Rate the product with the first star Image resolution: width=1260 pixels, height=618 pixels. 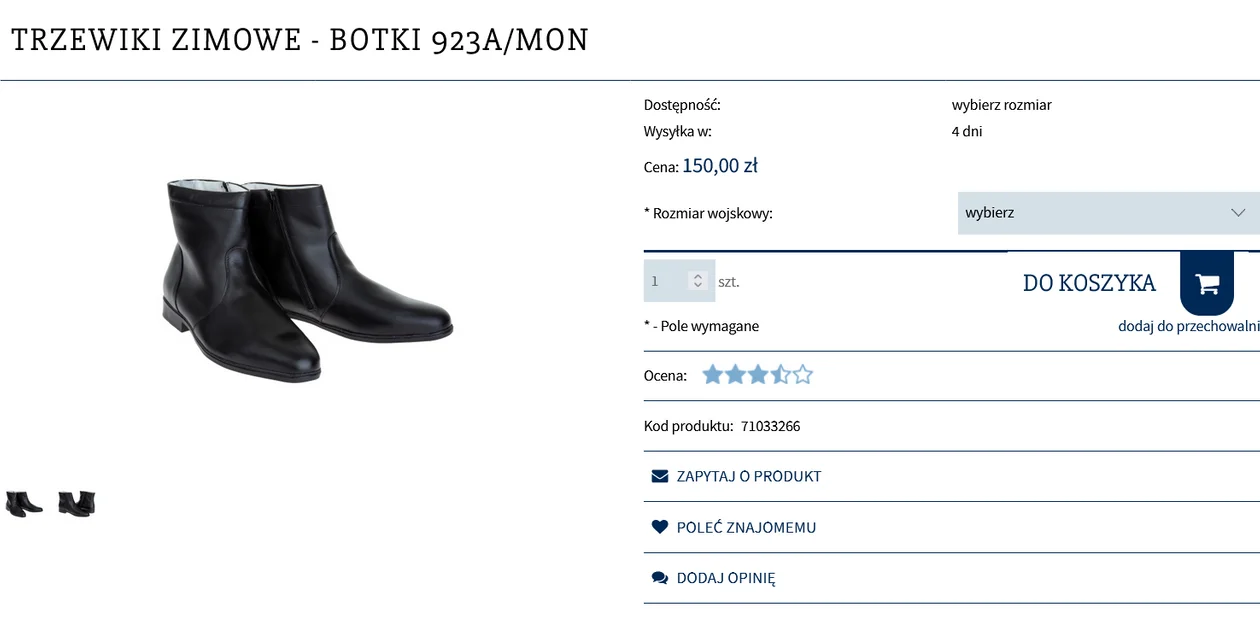tap(712, 375)
